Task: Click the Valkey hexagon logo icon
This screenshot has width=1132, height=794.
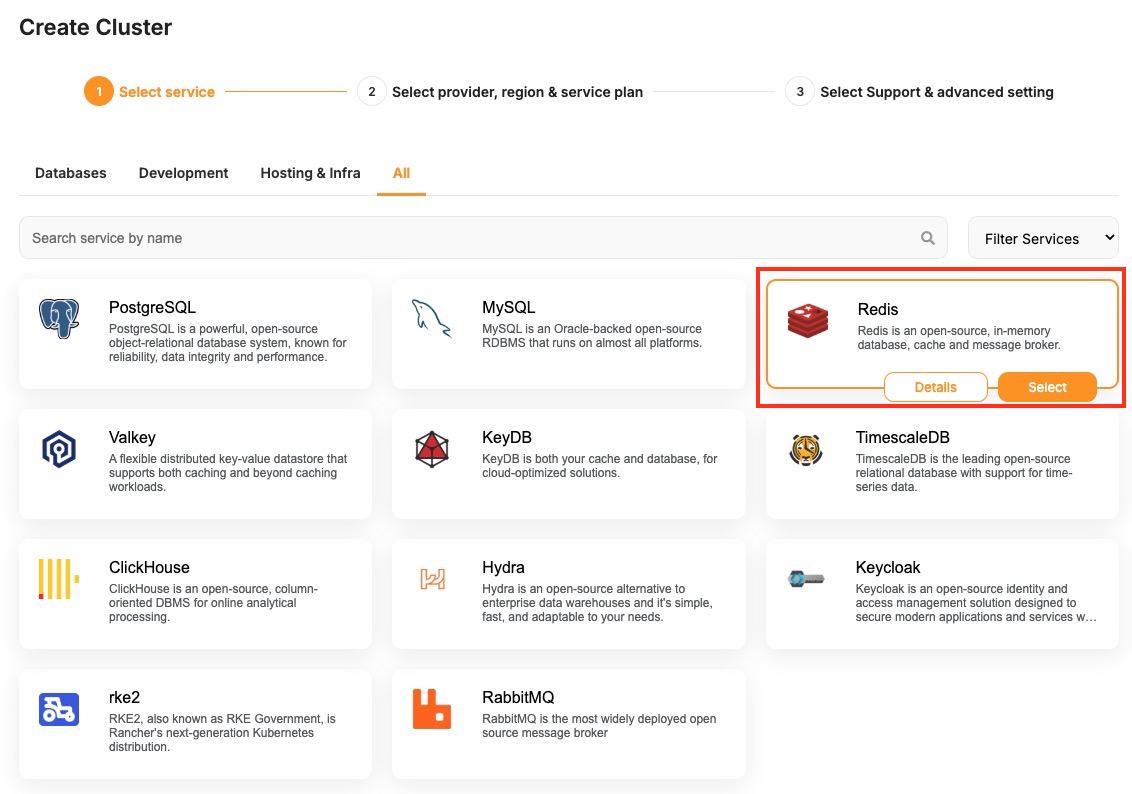Action: [59, 449]
